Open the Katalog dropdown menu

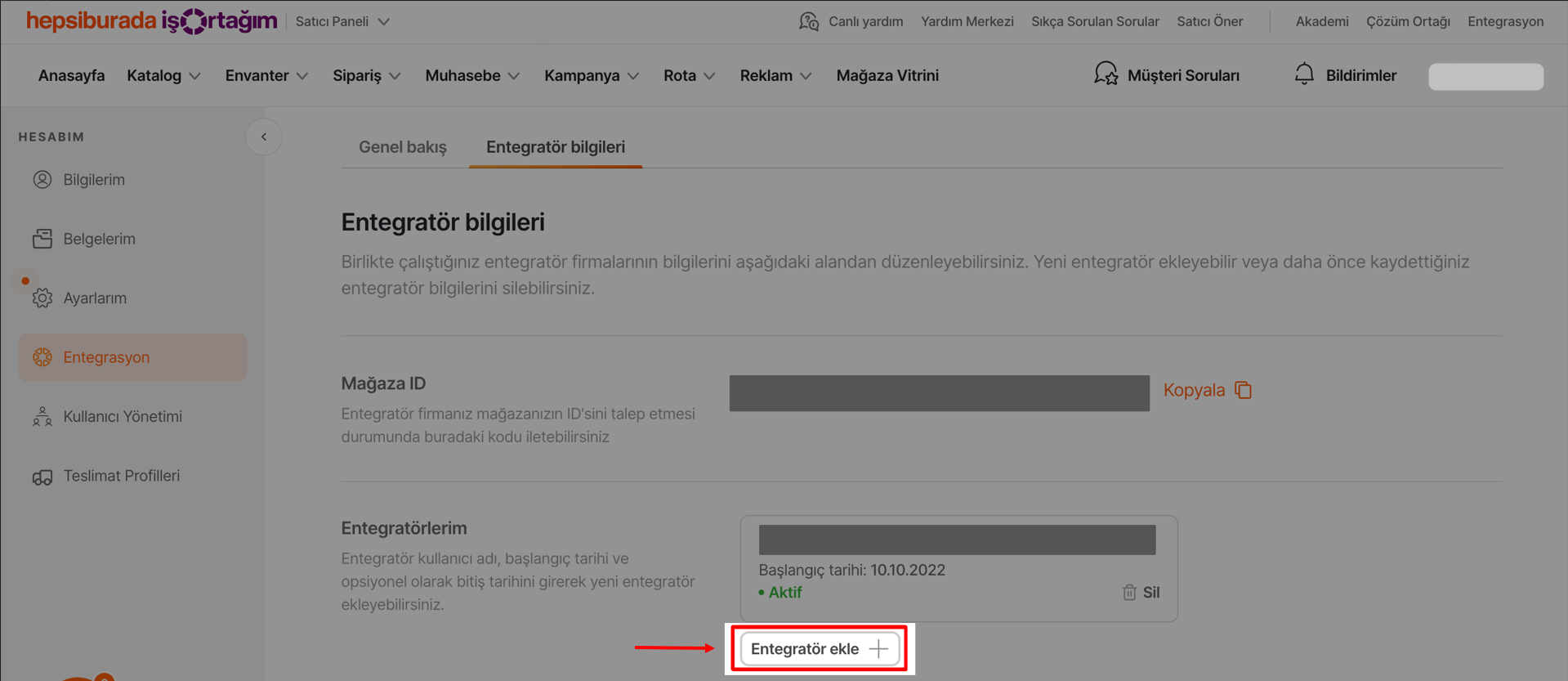163,75
